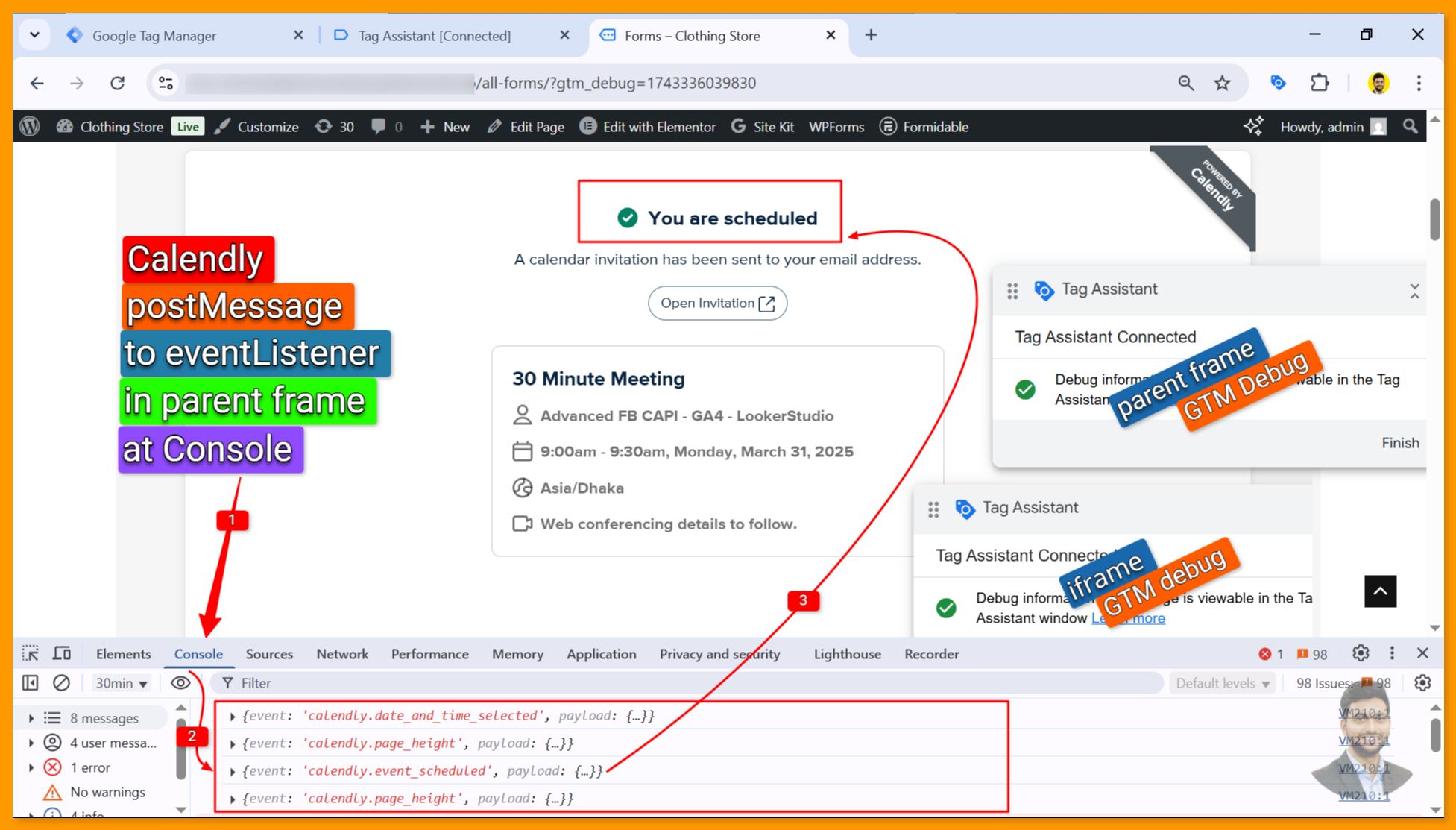1456x830 pixels.
Task: Toggle the device toolbar icon
Action: tap(62, 654)
